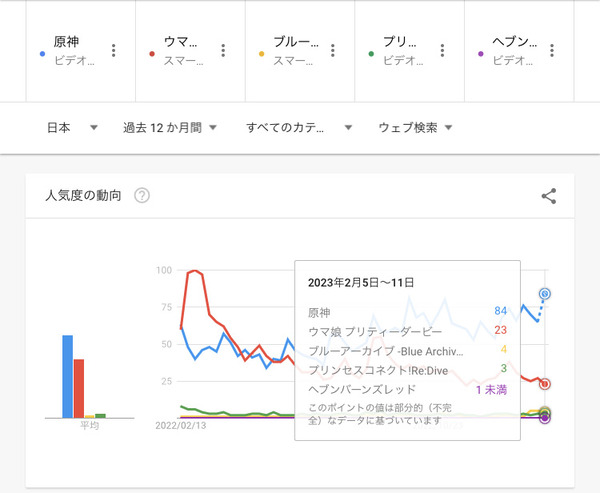Image resolution: width=600 pixels, height=493 pixels.
Task: Click the purple dot next to ヘブン…
Action: 481,54
